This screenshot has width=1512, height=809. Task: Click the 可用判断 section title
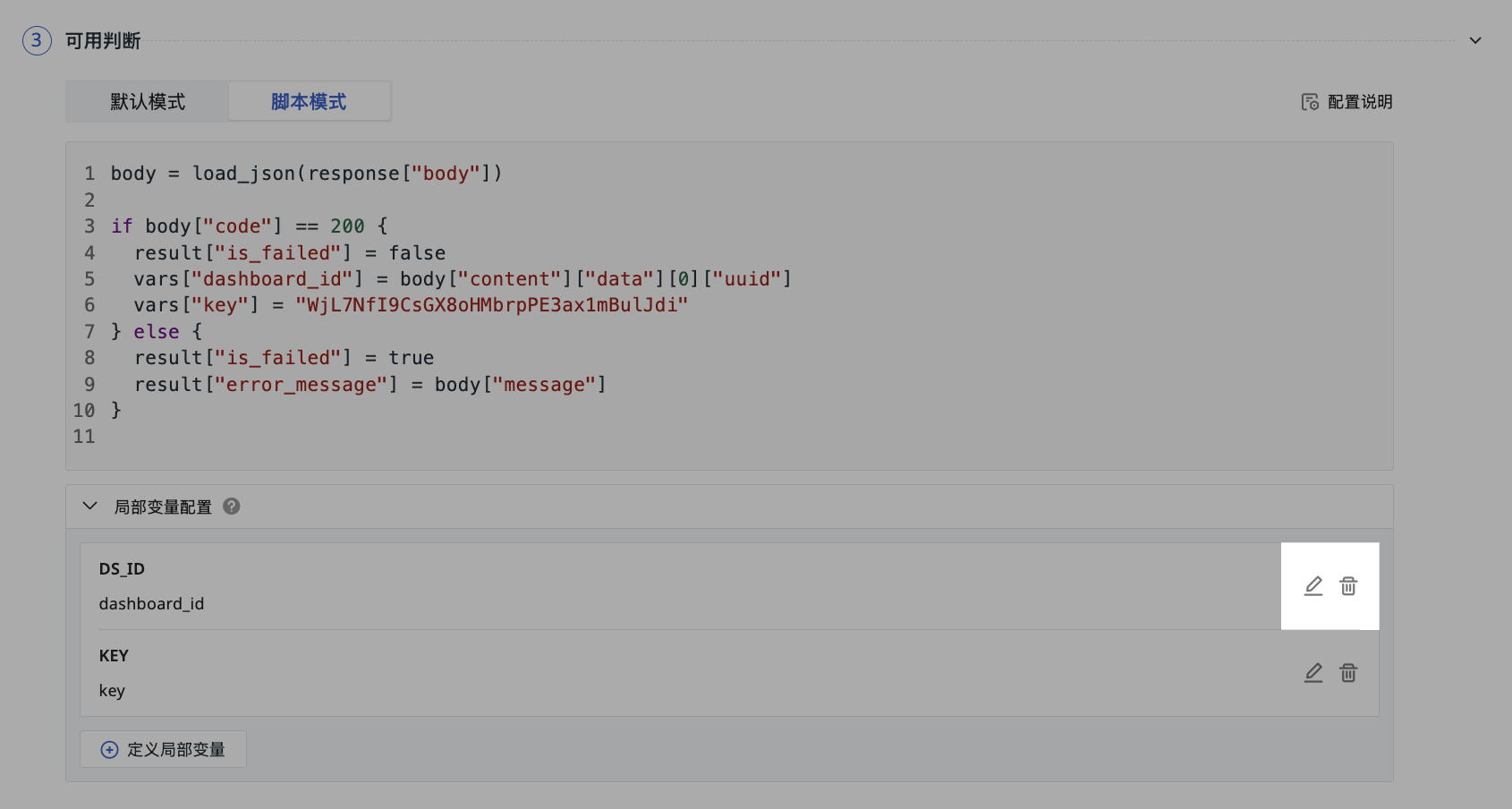[x=103, y=41]
